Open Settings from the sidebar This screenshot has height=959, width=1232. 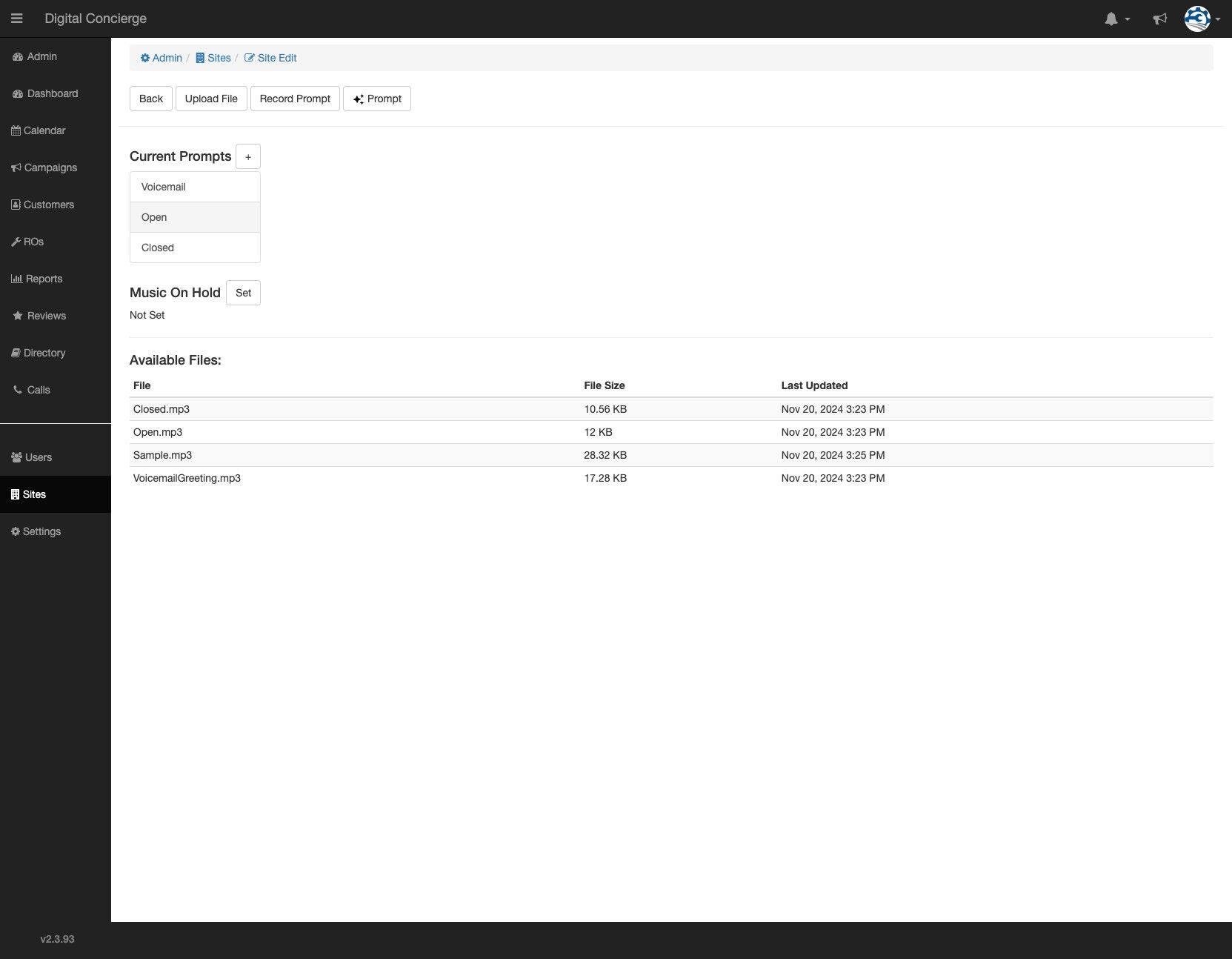(x=56, y=531)
